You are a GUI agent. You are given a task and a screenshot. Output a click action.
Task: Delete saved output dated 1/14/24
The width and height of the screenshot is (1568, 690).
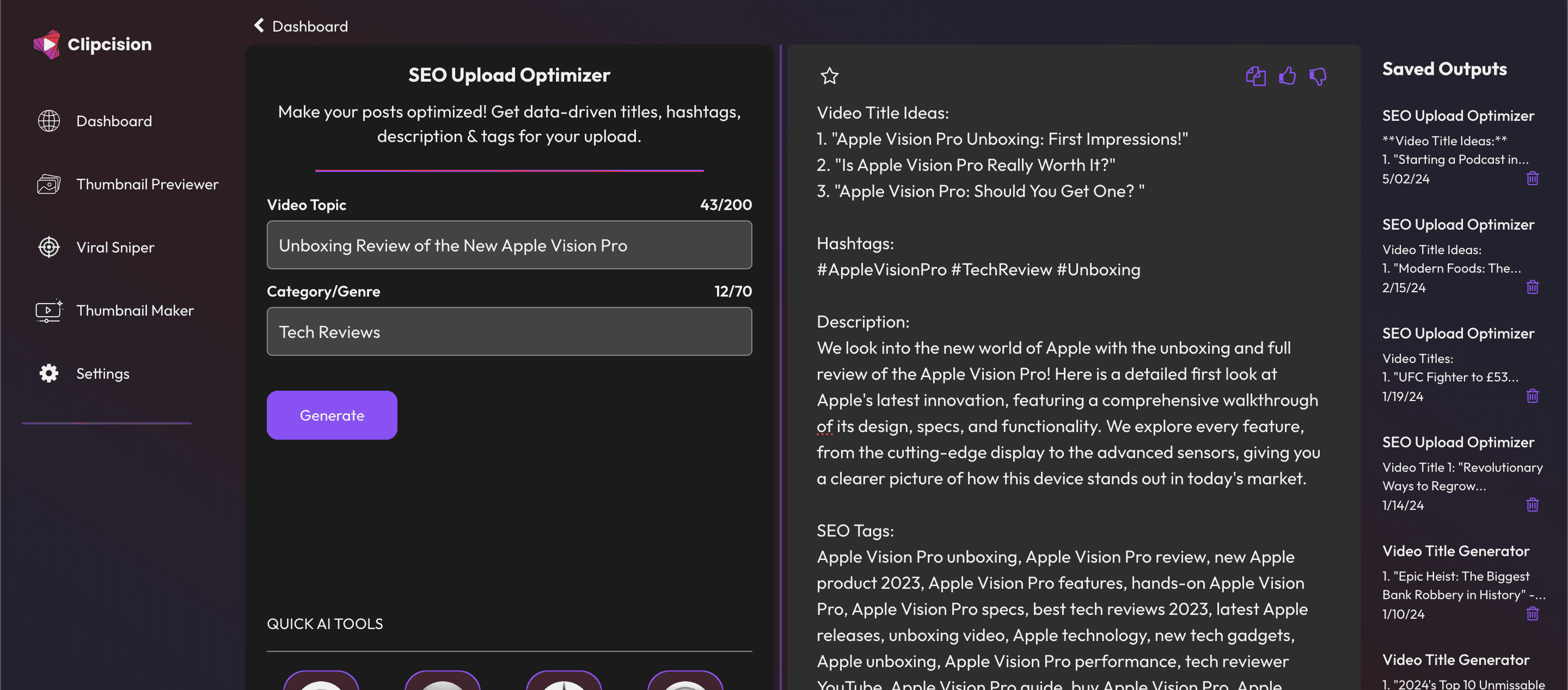[1532, 505]
